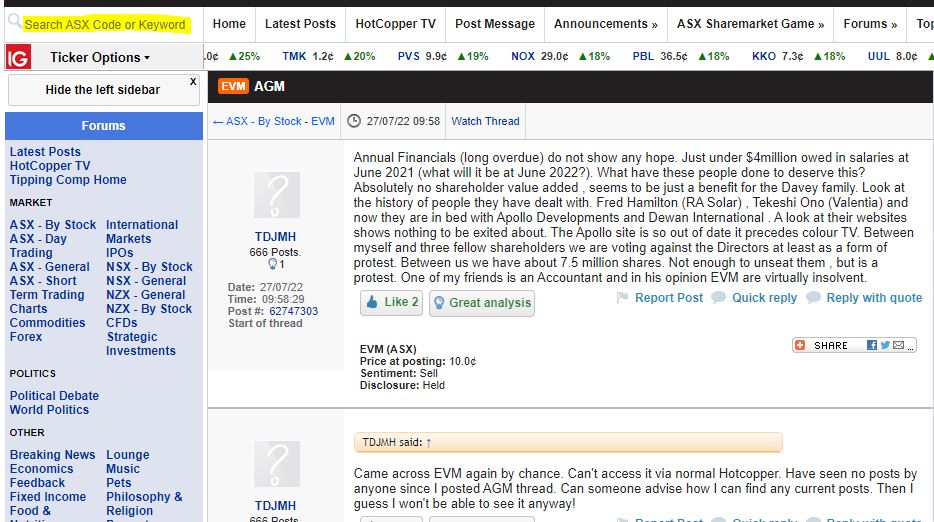
Task: Click the flag icon beside Report Post
Action: click(x=622, y=297)
